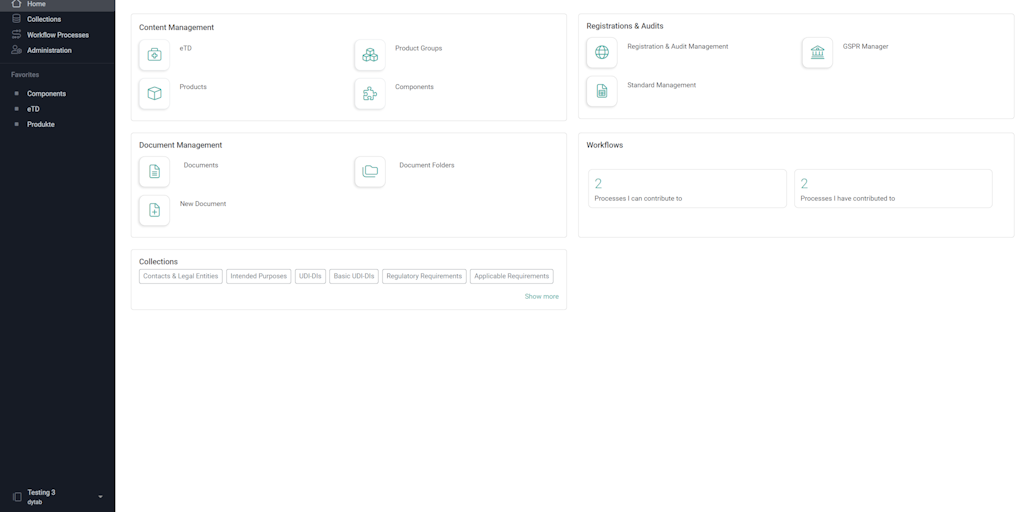Open Administration from the sidebar
Image resolution: width=1024 pixels, height=512 pixels.
49,50
